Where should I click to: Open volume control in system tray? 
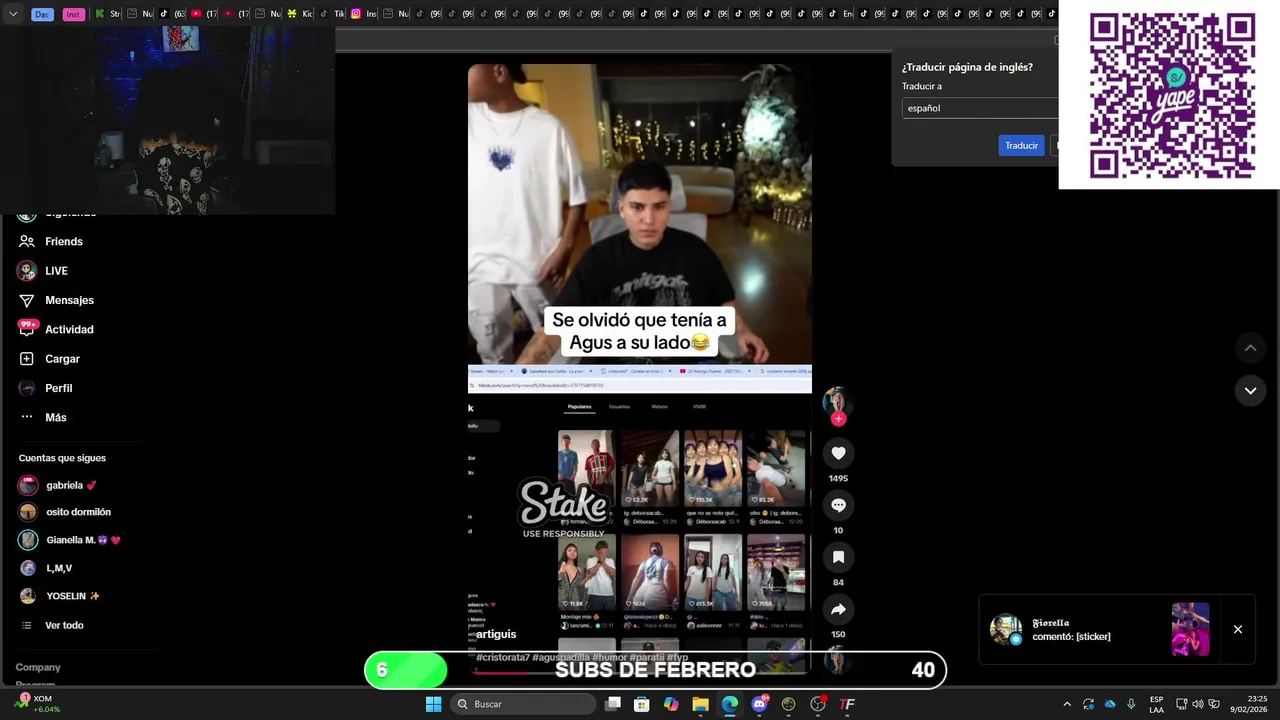pos(1198,704)
